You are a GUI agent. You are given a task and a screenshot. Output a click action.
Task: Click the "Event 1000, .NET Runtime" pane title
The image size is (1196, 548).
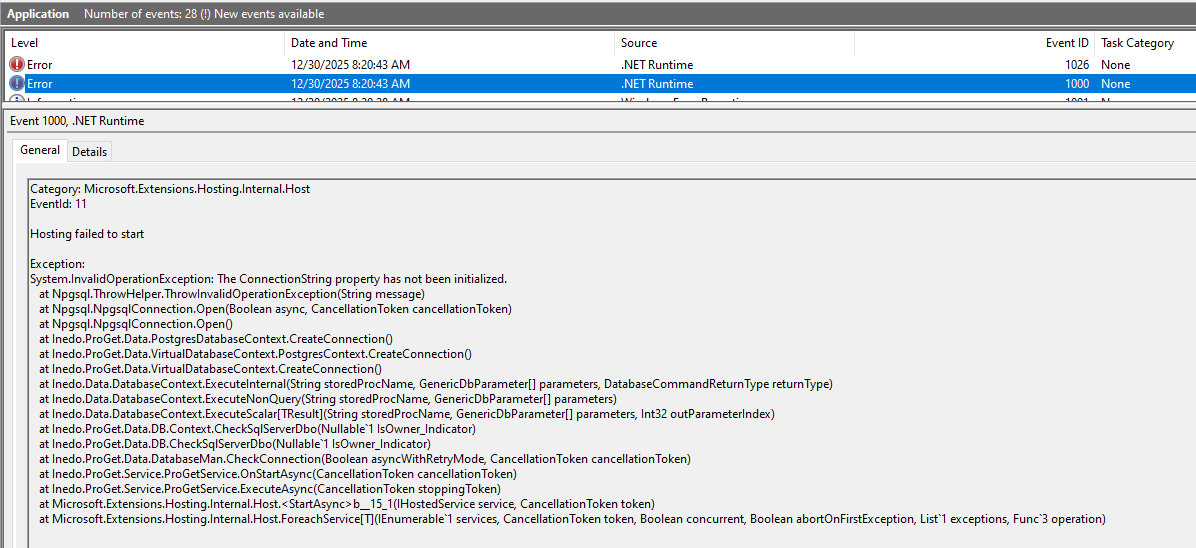point(77,121)
